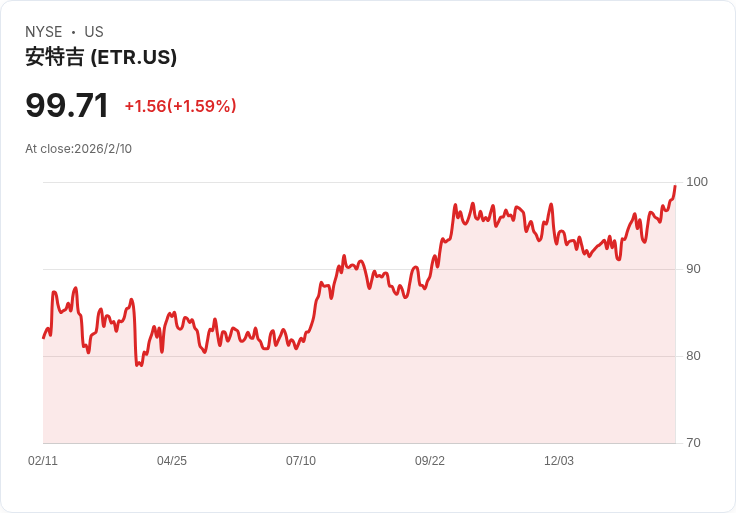Select the 07/10 date axis label
The image size is (736, 513).
click(301, 461)
